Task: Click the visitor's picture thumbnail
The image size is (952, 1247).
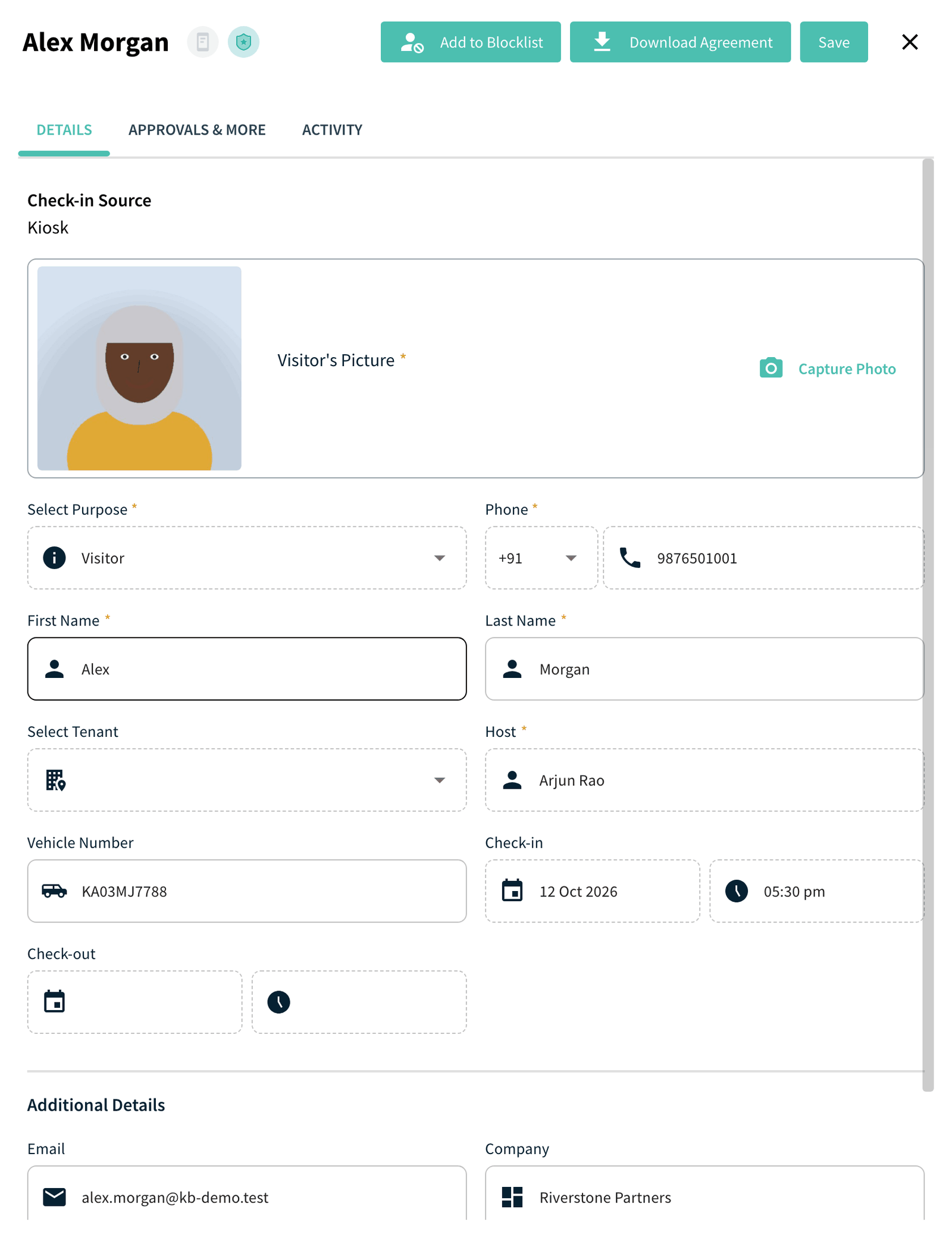Action: click(139, 368)
